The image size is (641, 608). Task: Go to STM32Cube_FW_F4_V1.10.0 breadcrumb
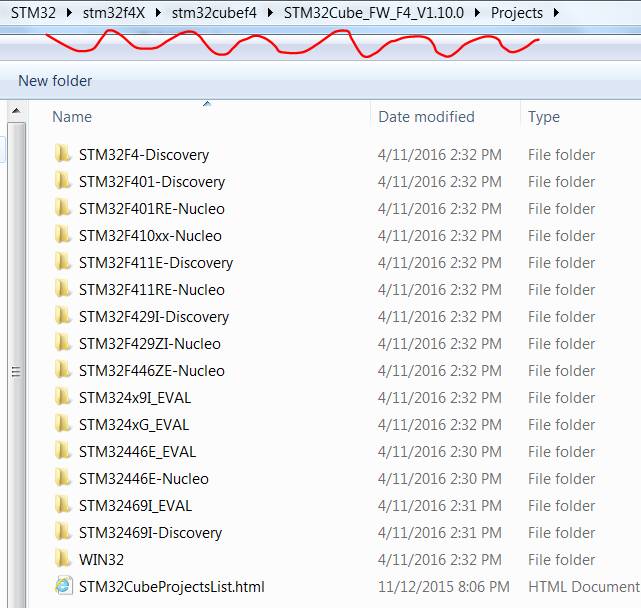[374, 13]
